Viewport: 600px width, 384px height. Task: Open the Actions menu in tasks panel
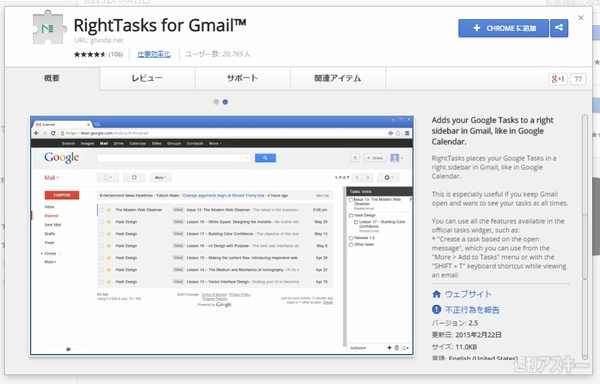[358, 348]
